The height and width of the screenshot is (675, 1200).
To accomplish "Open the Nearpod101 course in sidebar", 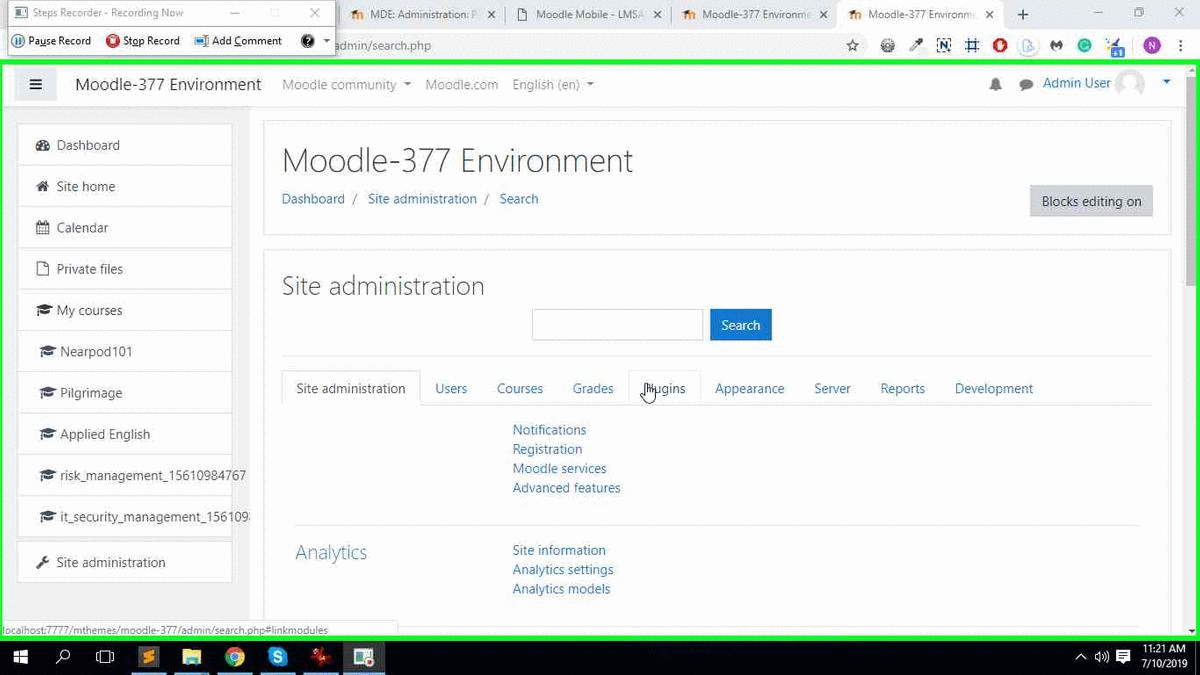I will point(125,352).
